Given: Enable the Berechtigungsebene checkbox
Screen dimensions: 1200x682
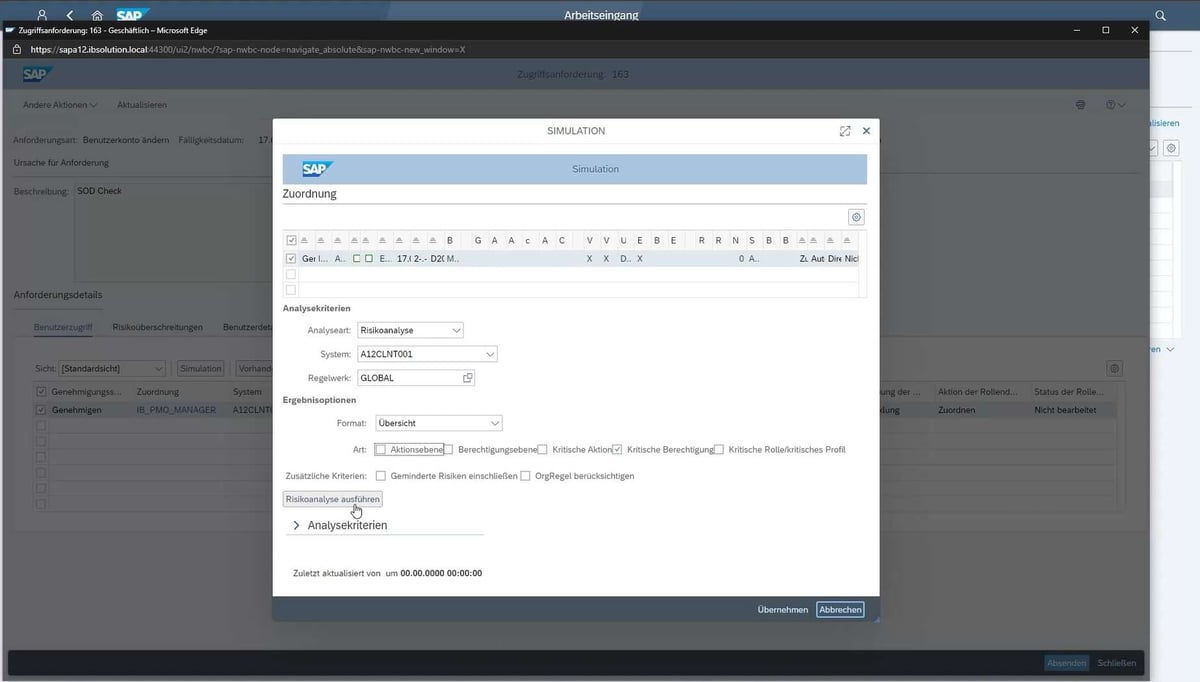Looking at the screenshot, I should [449, 450].
